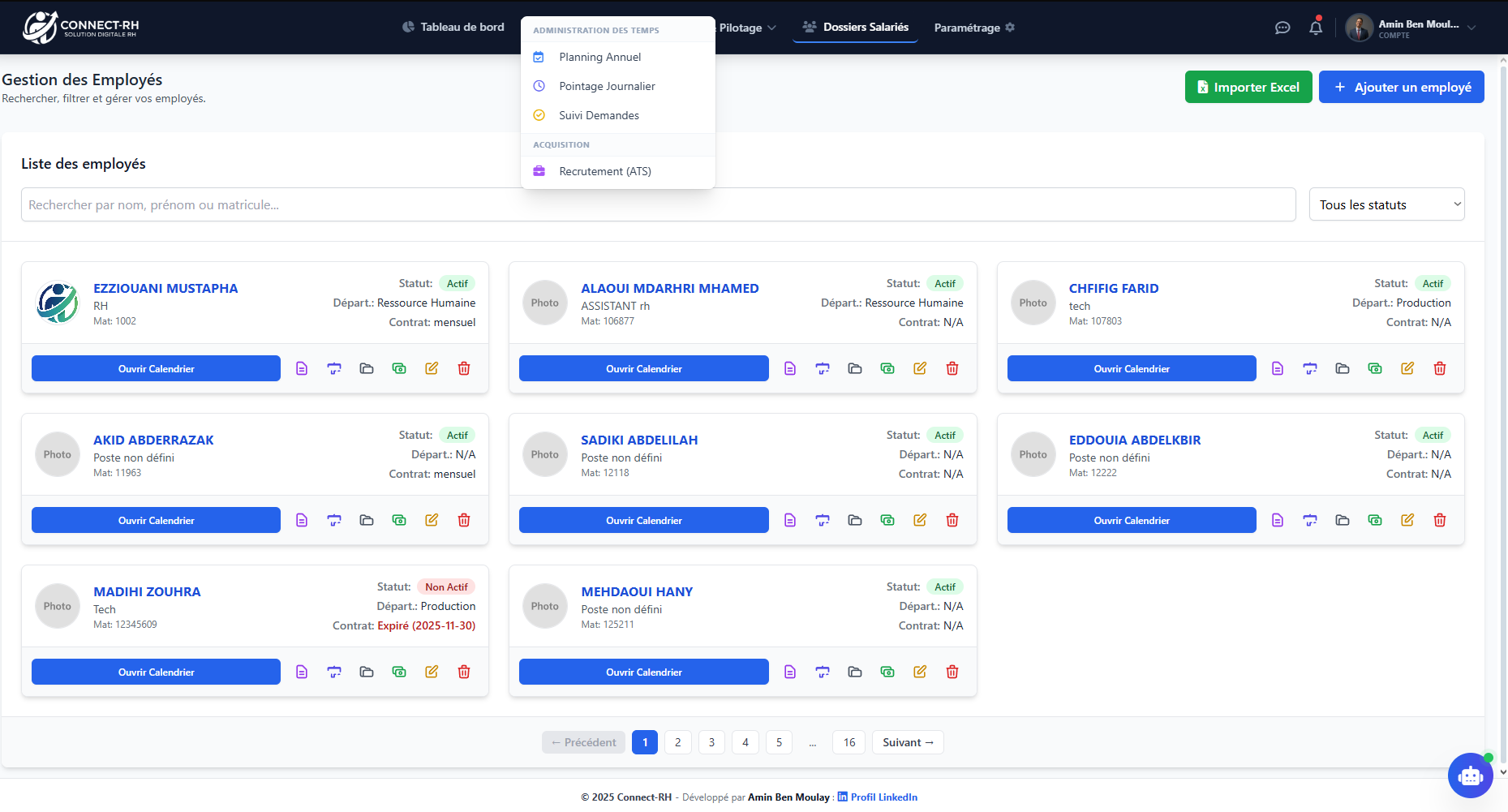Image resolution: width=1508 pixels, height=812 pixels.
Task: Choose Recrutement (ATS) menu entry
Action: tap(604, 171)
